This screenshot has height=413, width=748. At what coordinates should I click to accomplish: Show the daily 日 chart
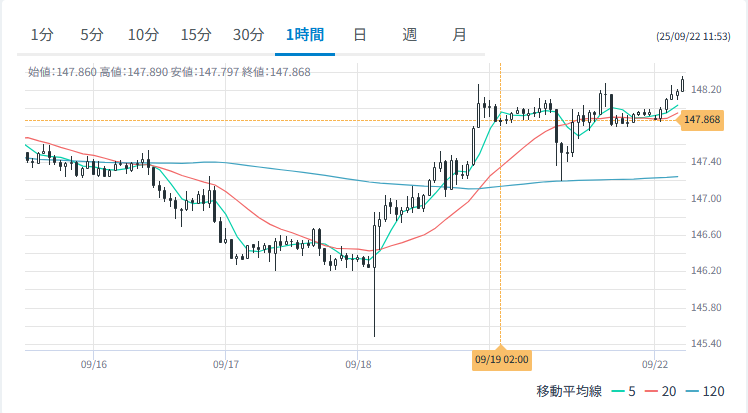[x=359, y=35]
